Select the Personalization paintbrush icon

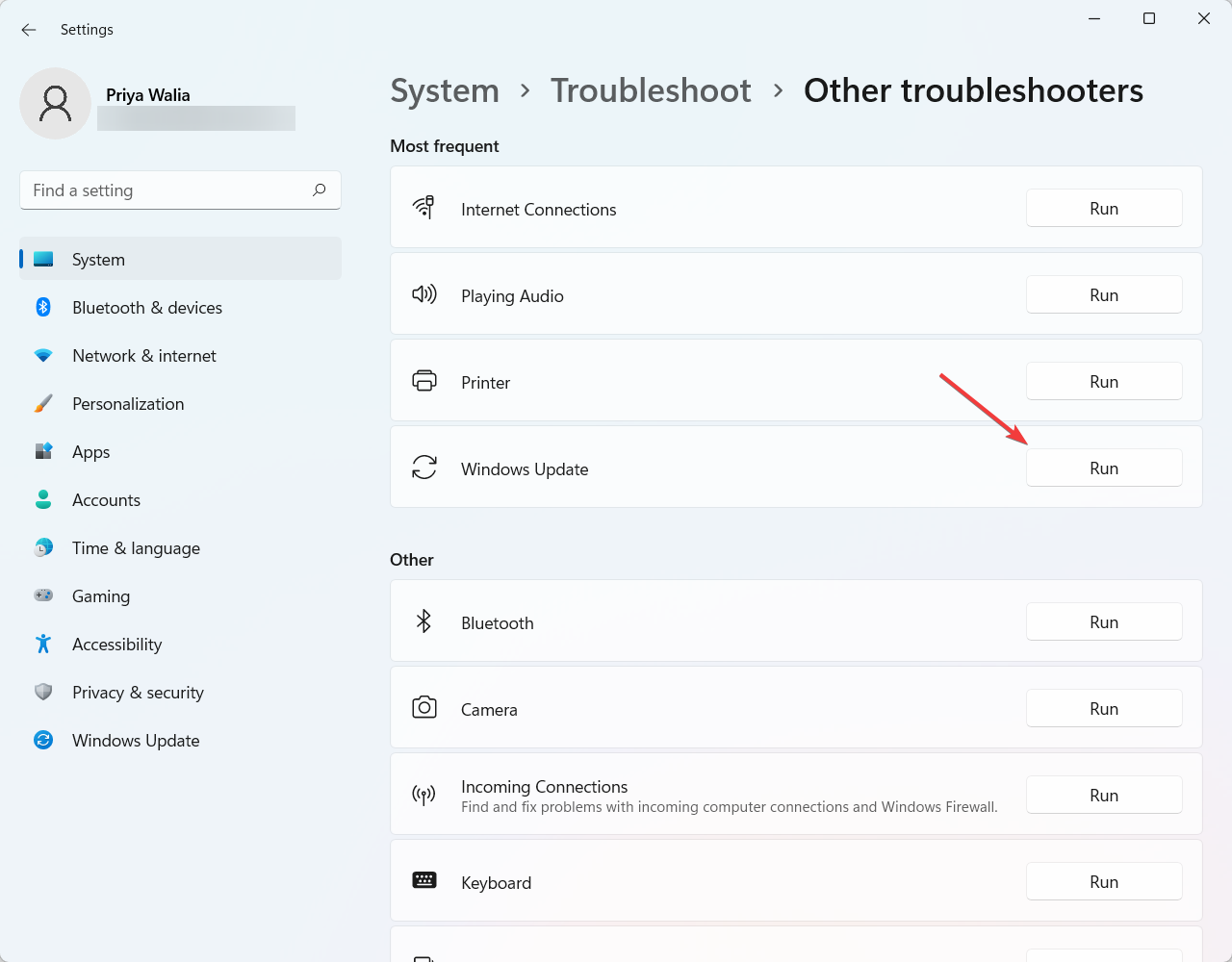click(x=43, y=403)
